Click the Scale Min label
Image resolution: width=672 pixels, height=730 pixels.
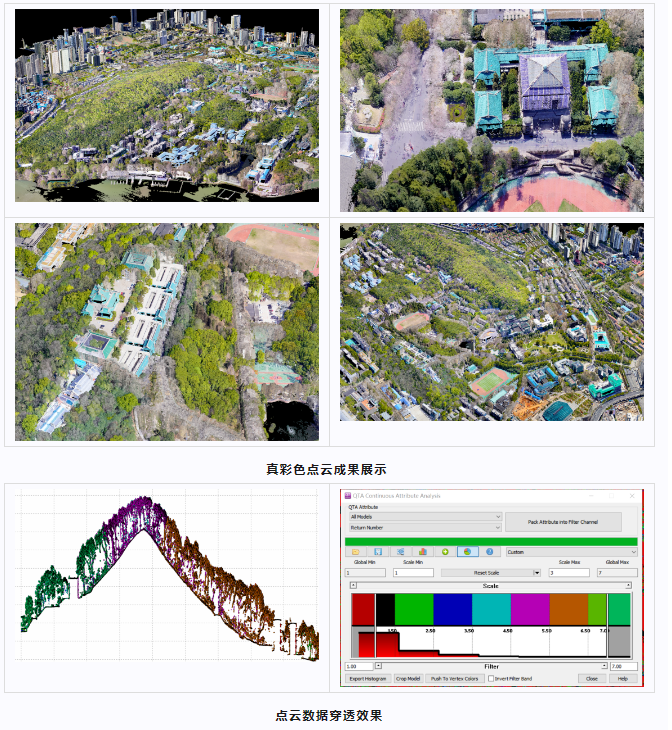click(413, 562)
